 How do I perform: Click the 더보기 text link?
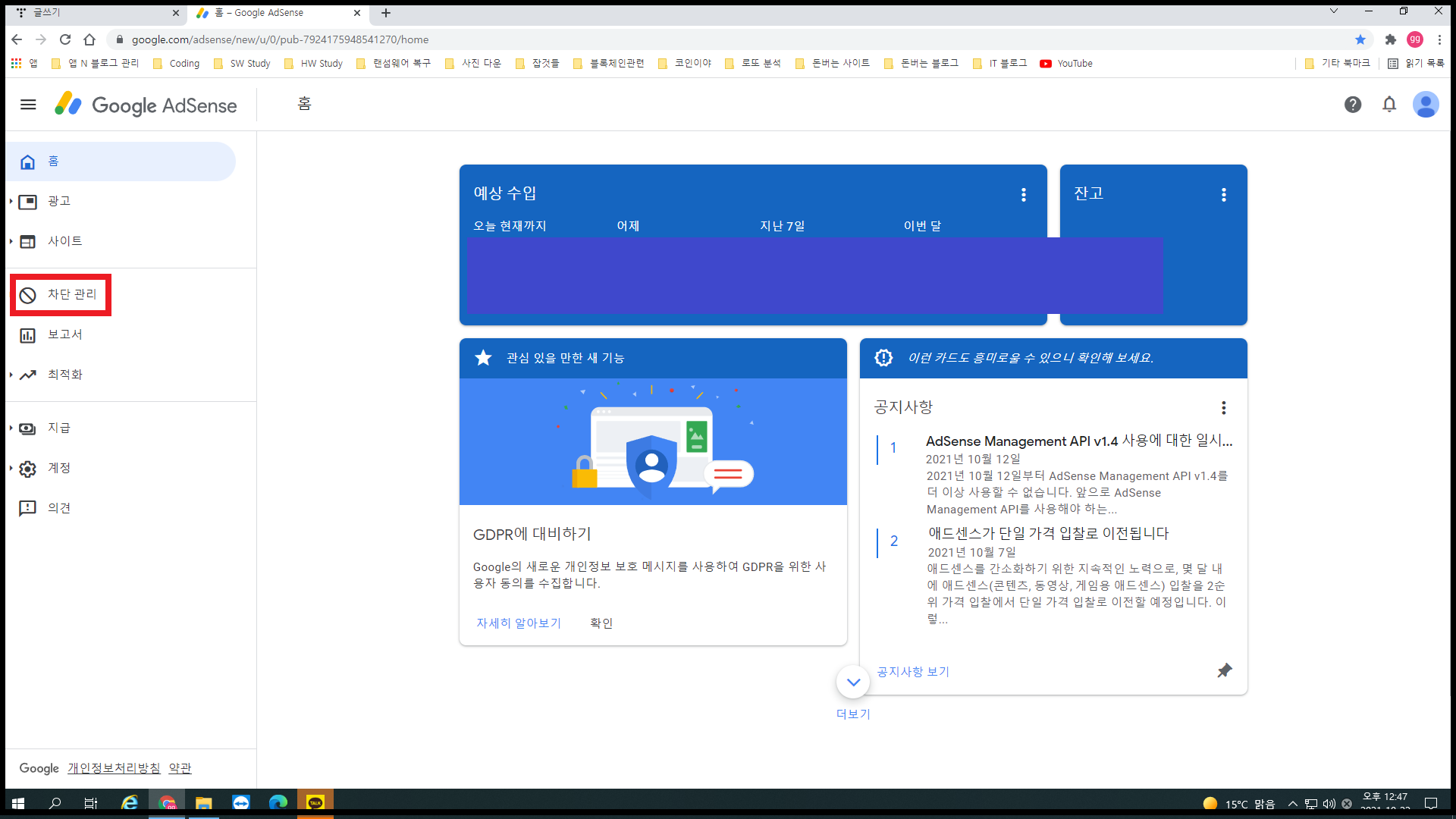(853, 714)
